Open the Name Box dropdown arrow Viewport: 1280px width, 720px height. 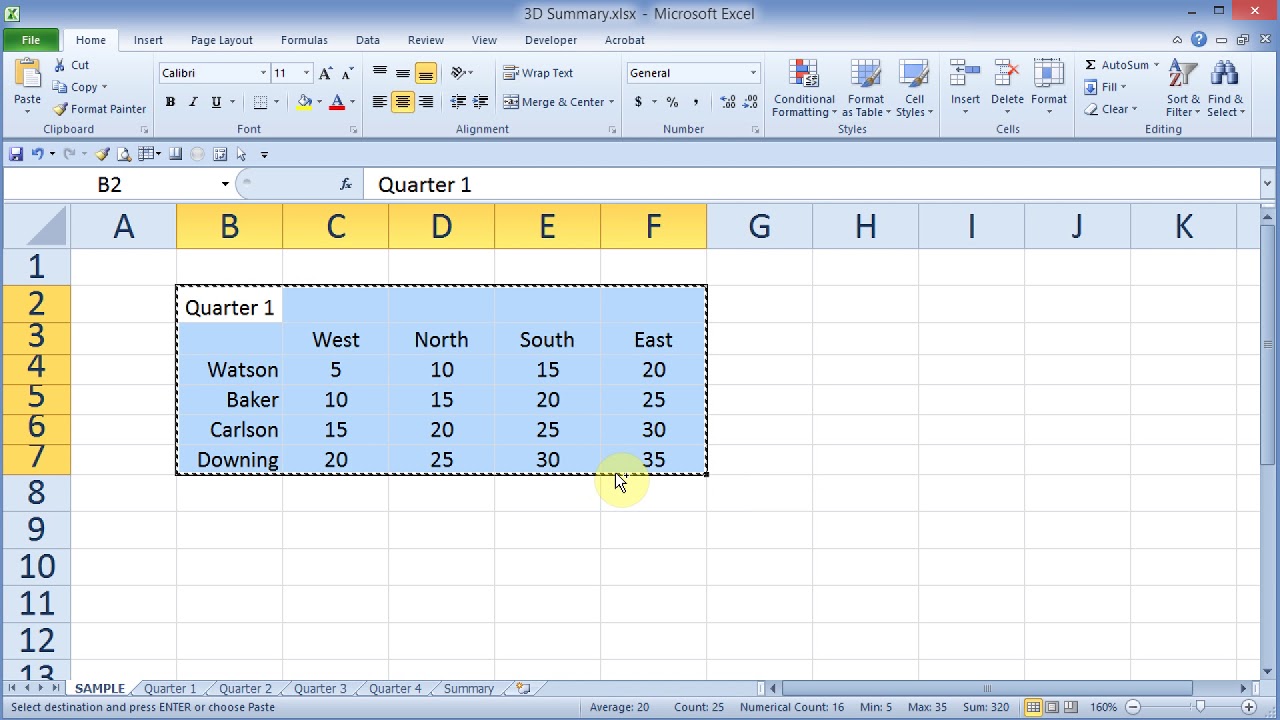225,184
